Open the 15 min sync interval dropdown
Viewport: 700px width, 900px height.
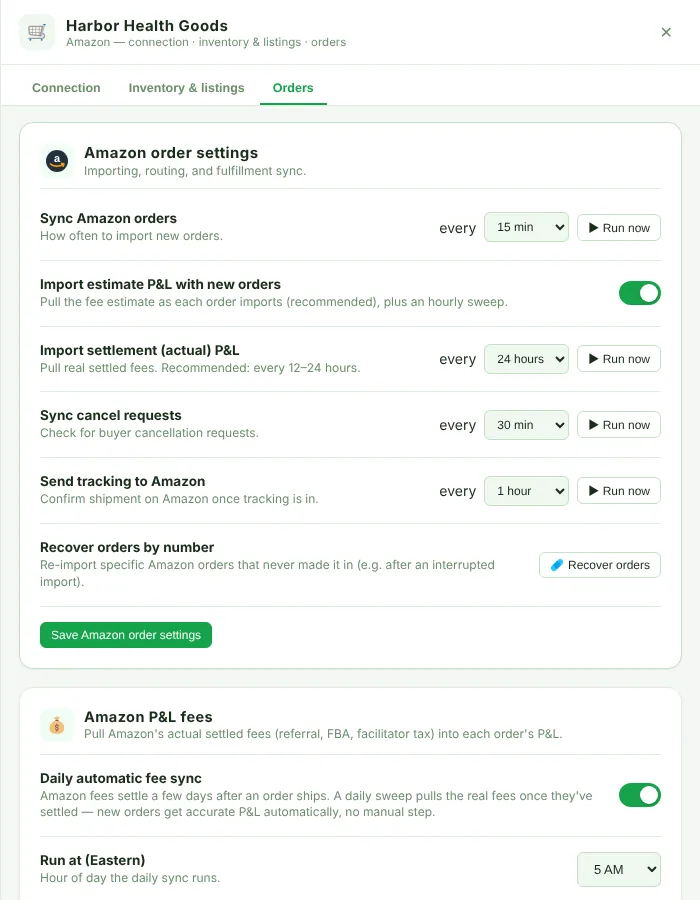point(526,227)
